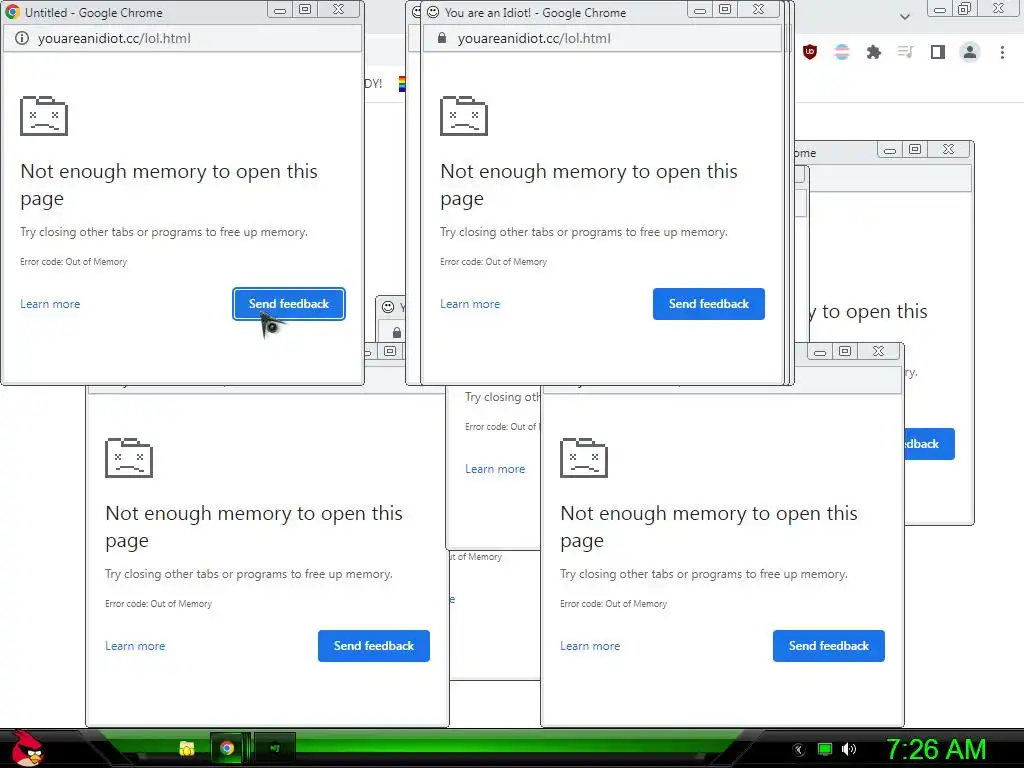Viewport: 1024px width, 768px height.
Task: Open Learn more in the bottom-left error window
Action: pos(135,646)
